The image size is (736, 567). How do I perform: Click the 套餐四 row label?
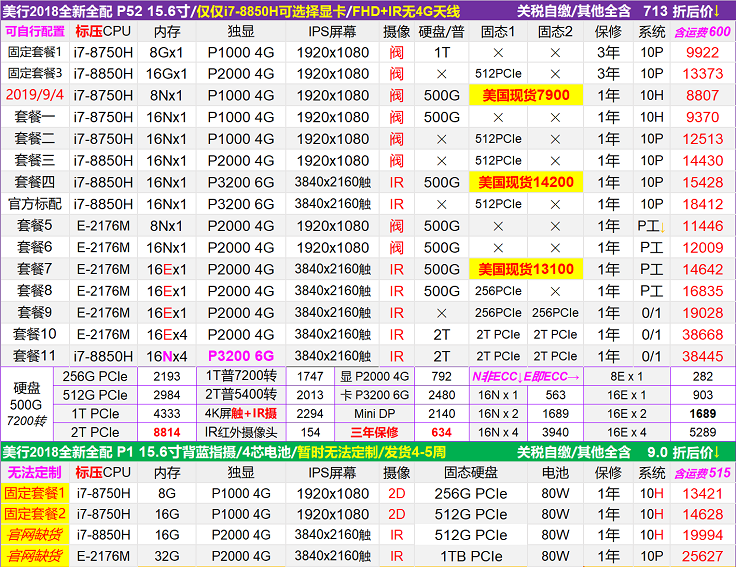coord(35,182)
